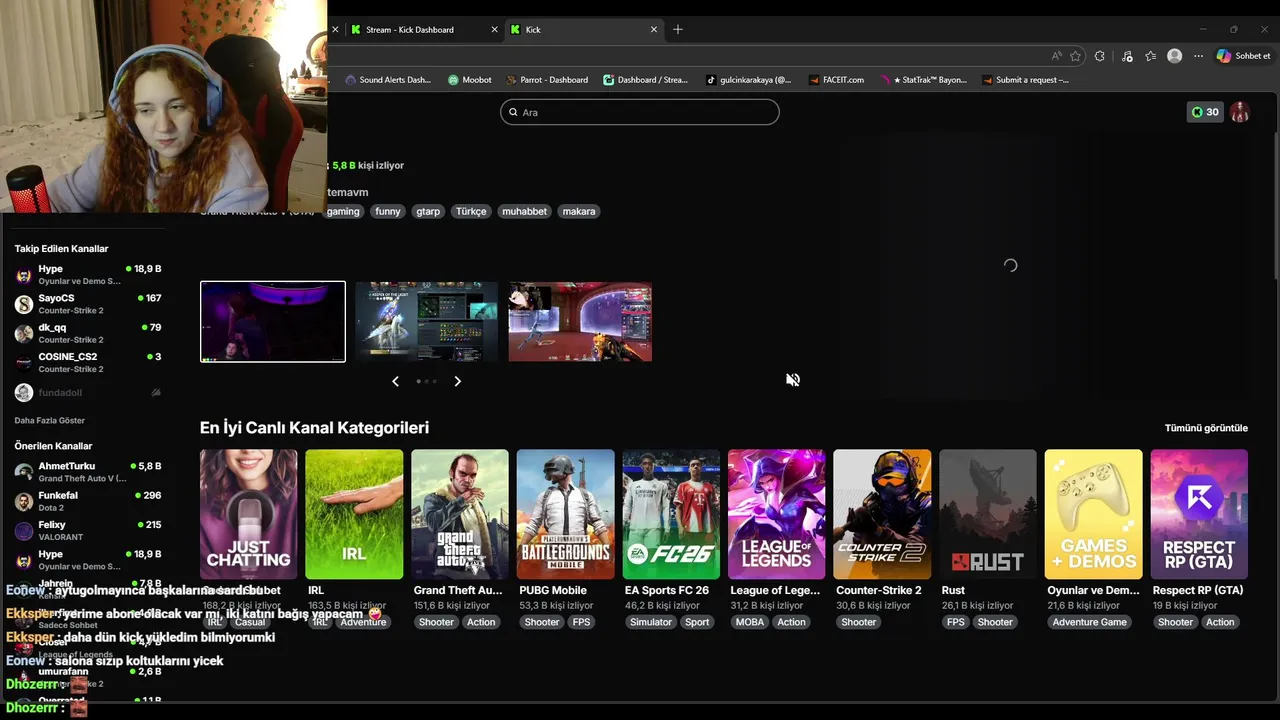Screen dimensions: 1280x720
Task: Open the Copilot Sohbet et button
Action: (1244, 56)
